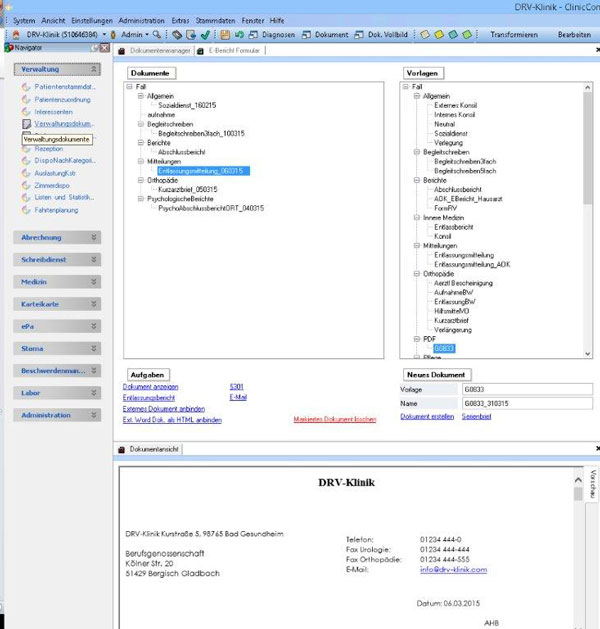
Task: Click the S301 link
Action: pos(237,387)
